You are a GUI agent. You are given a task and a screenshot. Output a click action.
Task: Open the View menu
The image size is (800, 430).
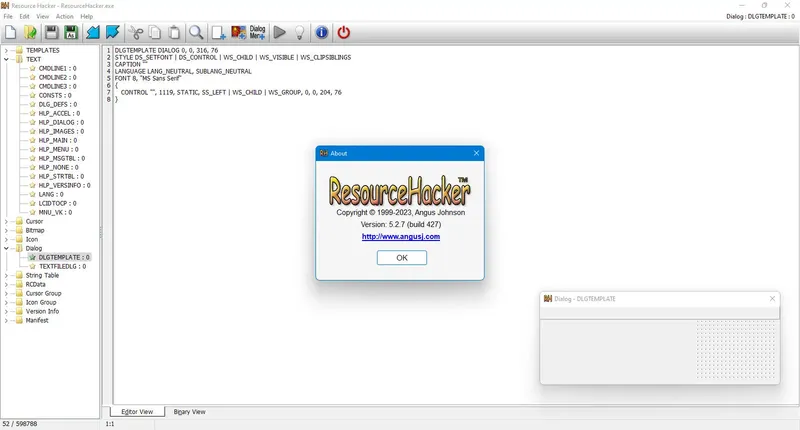(43, 16)
